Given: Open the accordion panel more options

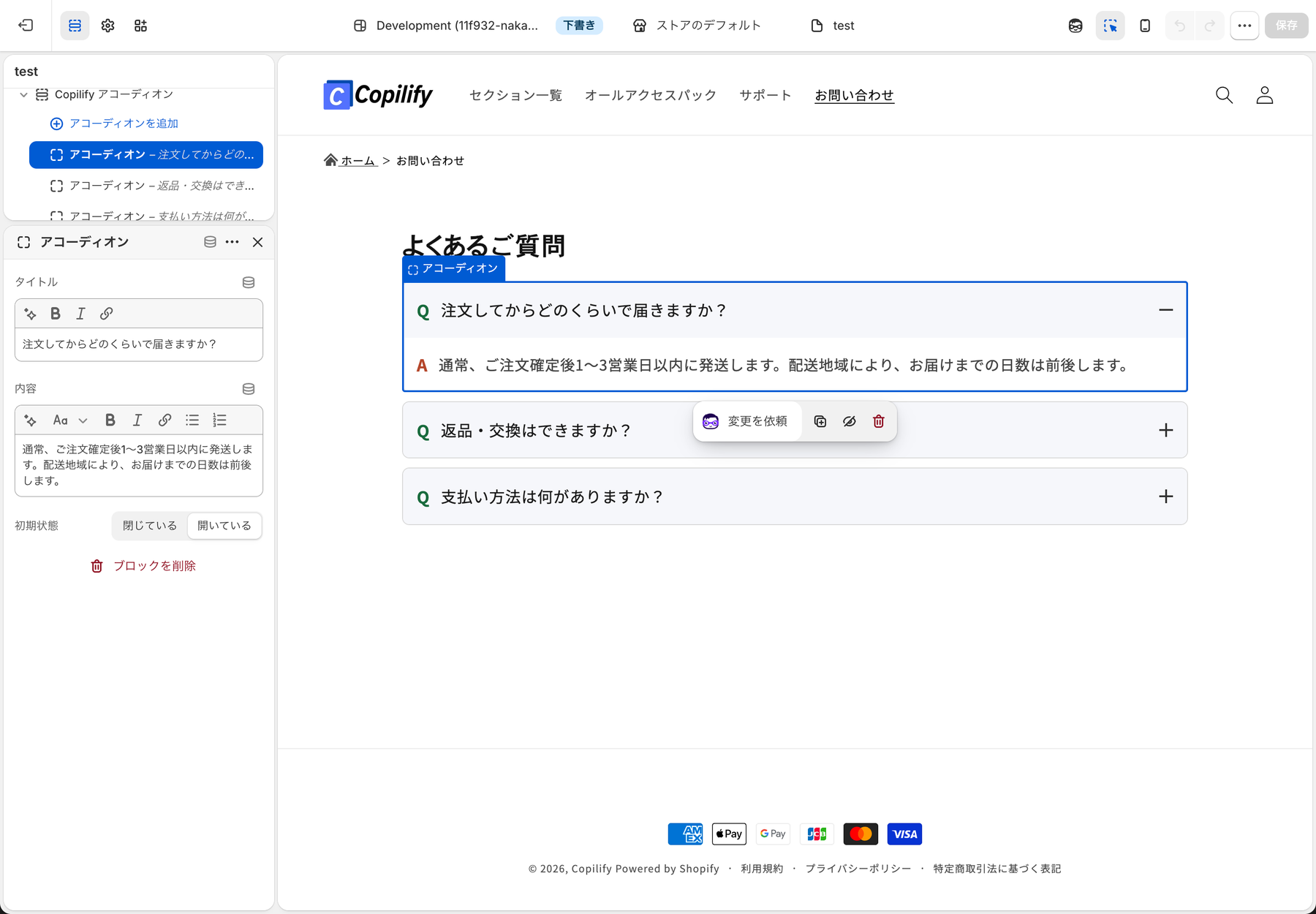Looking at the screenshot, I should tap(232, 242).
